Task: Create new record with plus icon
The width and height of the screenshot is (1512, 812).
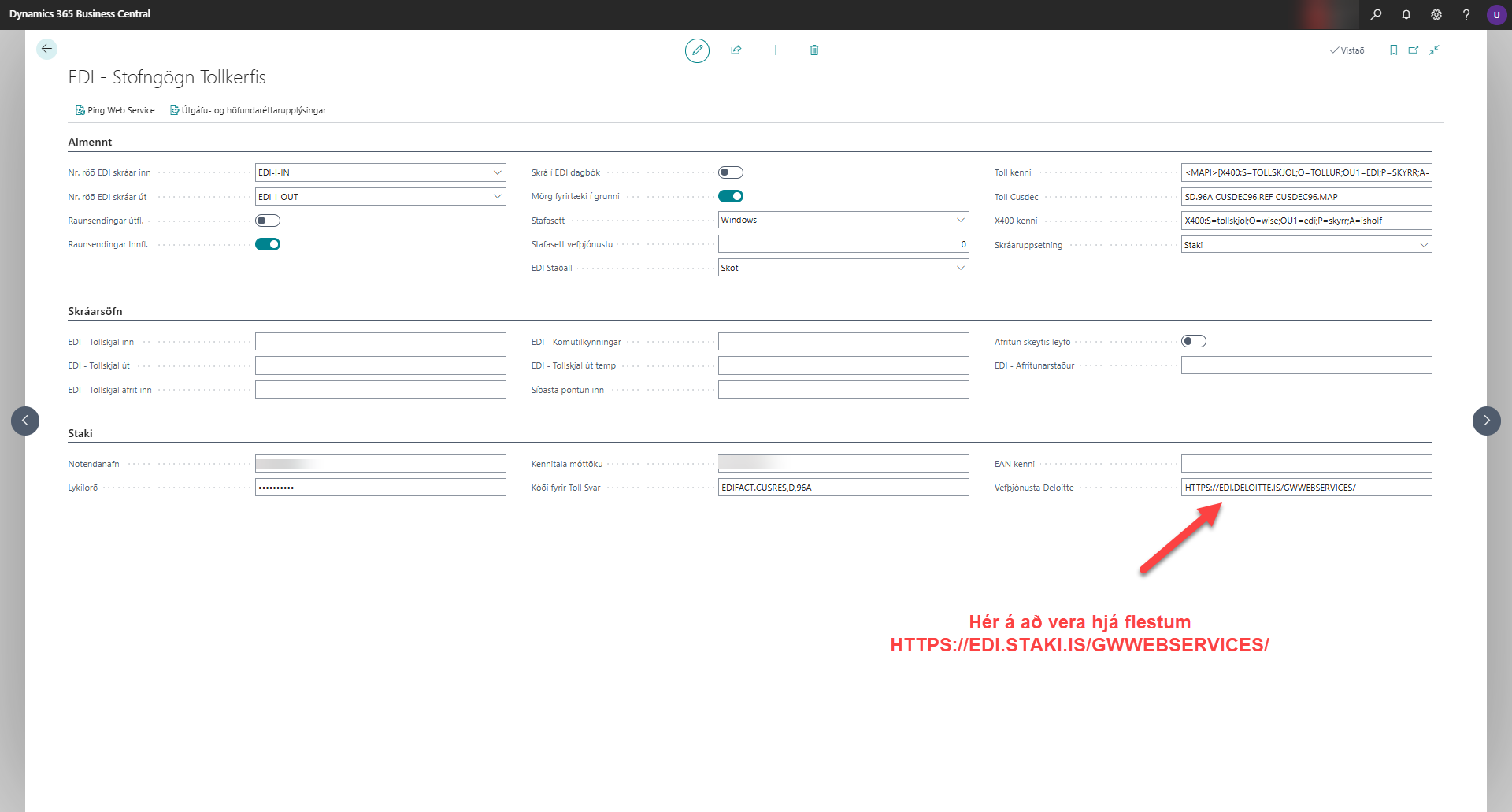Action: [776, 50]
